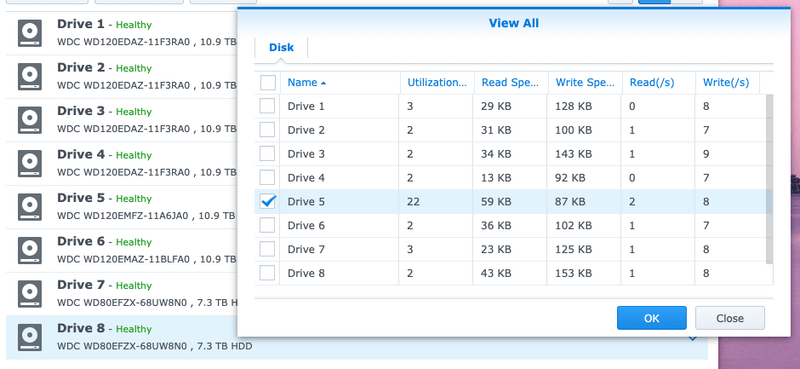This screenshot has height=369, width=800.
Task: Check the Drive 7 checkbox
Action: pos(267,249)
